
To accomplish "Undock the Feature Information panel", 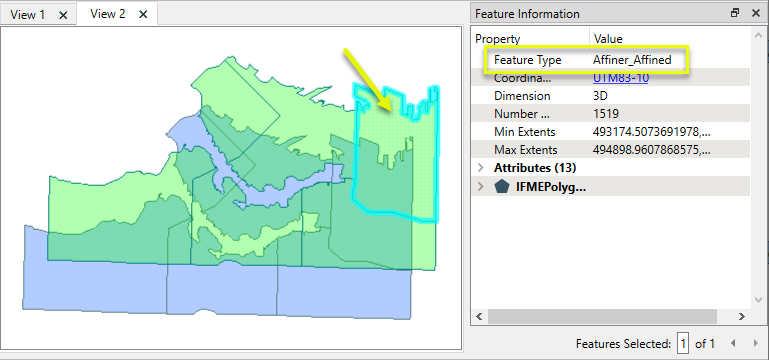I will (x=735, y=13).
